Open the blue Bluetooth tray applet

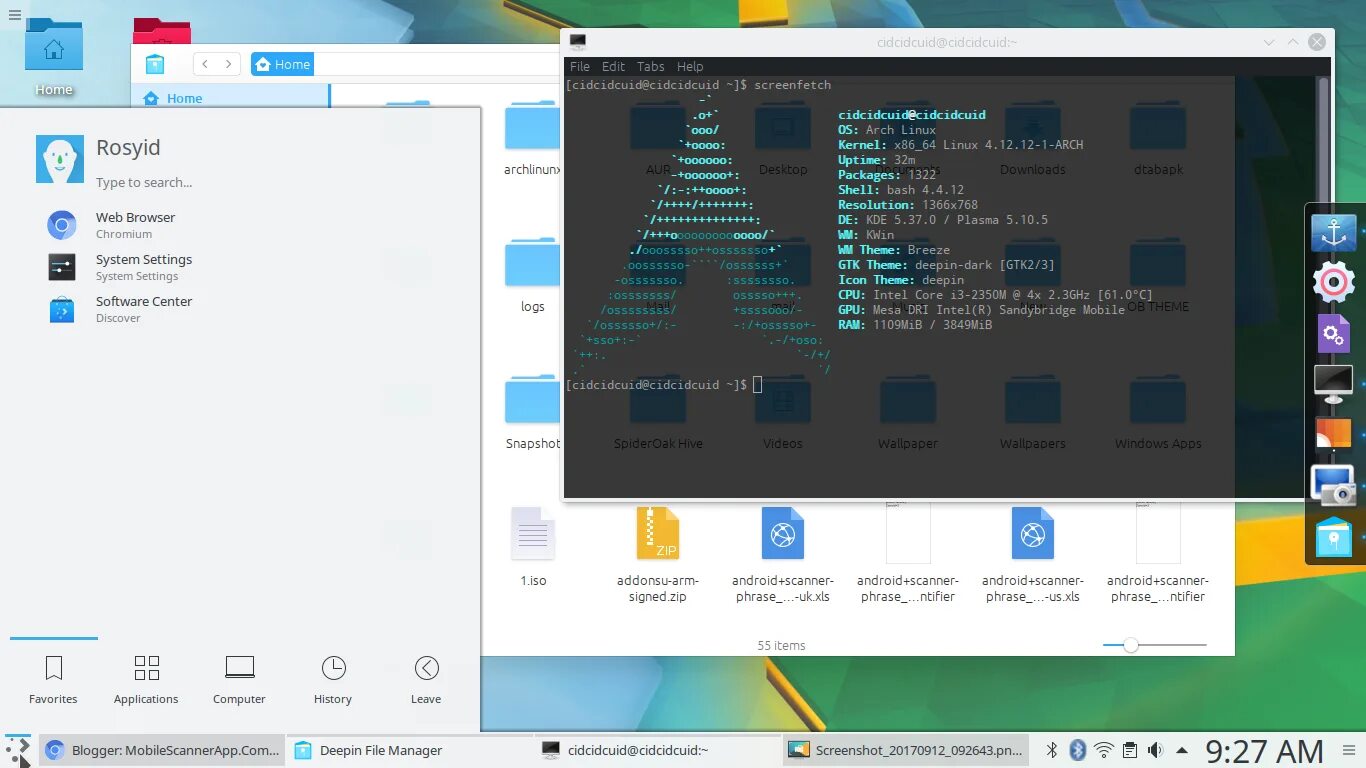click(x=1078, y=750)
